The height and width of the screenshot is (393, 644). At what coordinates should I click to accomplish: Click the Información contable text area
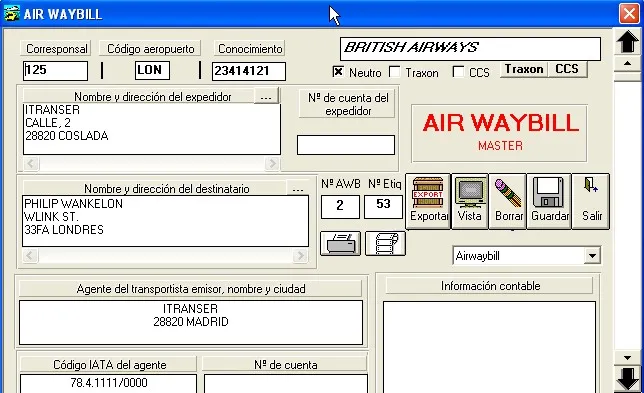click(x=489, y=347)
